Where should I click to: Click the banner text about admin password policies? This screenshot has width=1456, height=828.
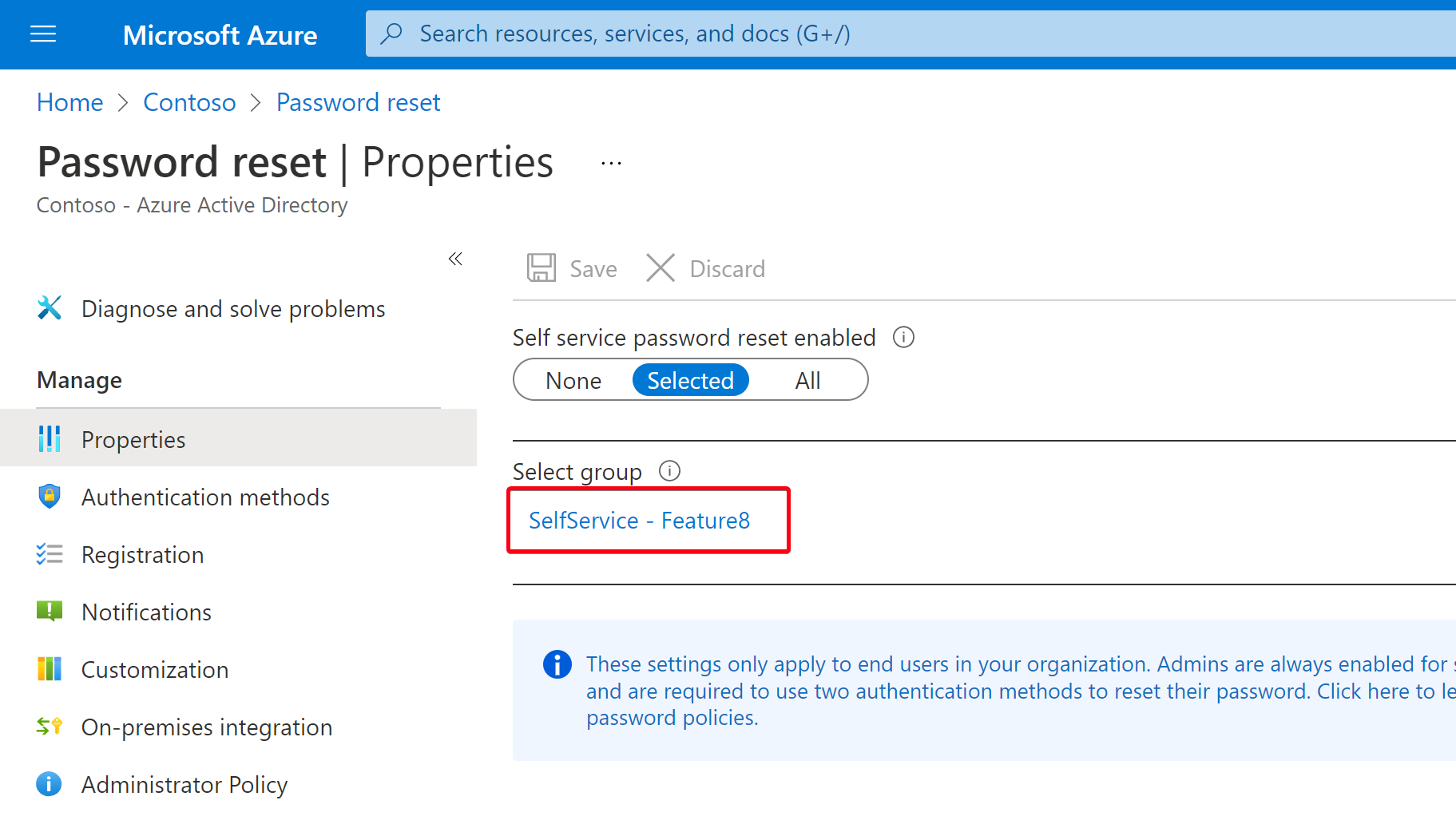[1021, 691]
